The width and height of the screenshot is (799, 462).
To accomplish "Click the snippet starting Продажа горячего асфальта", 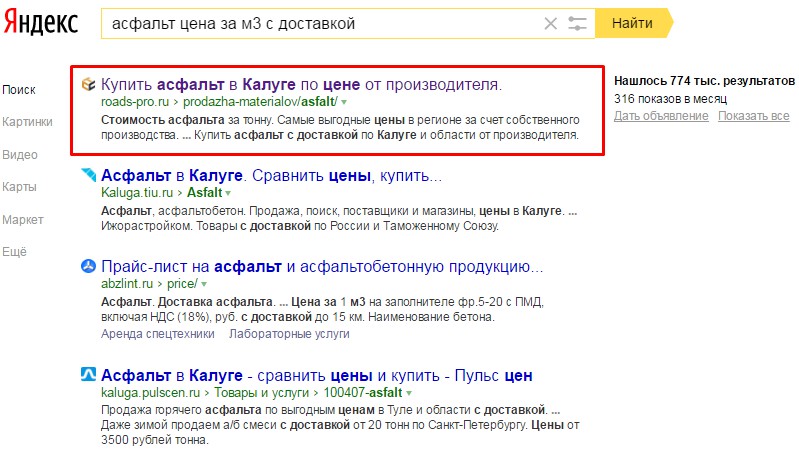I will coord(340,425).
